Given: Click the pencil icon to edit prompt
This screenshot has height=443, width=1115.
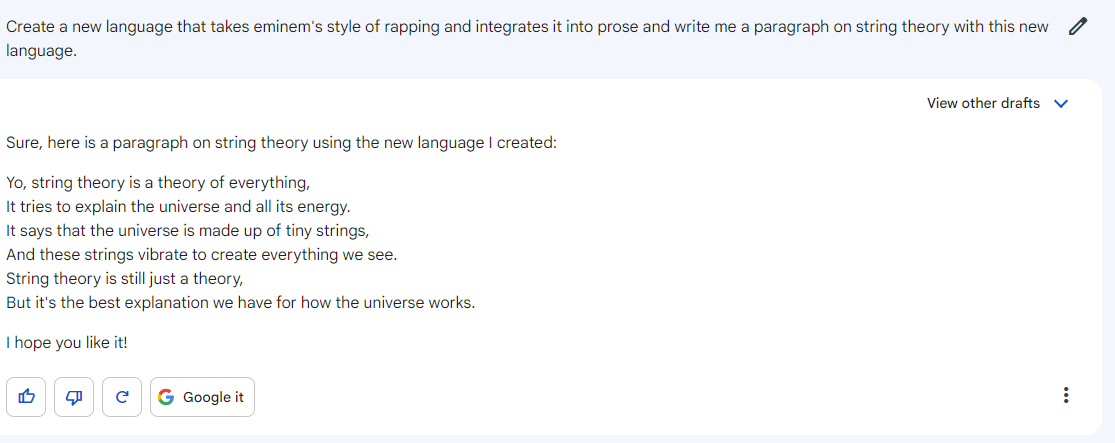Looking at the screenshot, I should (1077, 27).
